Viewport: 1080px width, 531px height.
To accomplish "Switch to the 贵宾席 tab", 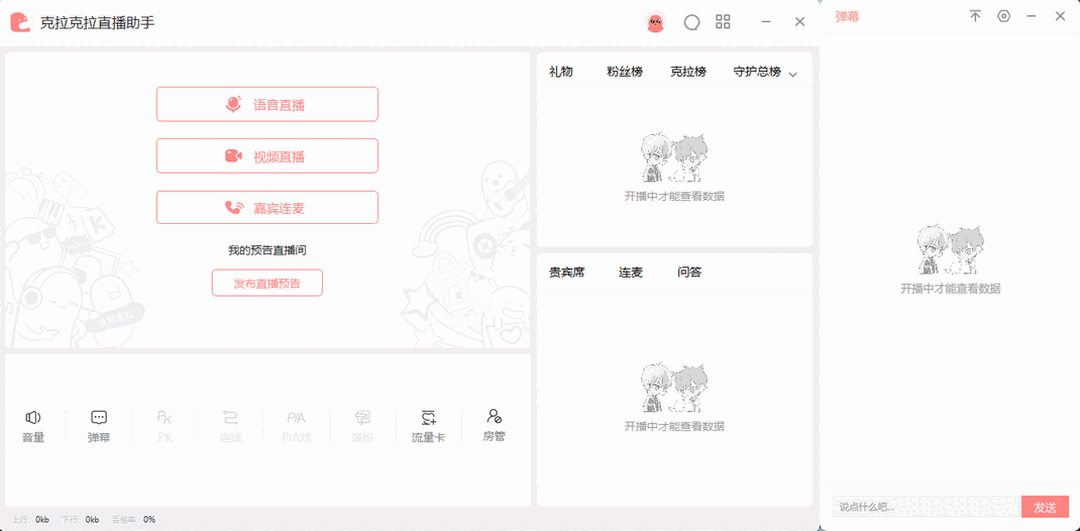I will coord(566,272).
